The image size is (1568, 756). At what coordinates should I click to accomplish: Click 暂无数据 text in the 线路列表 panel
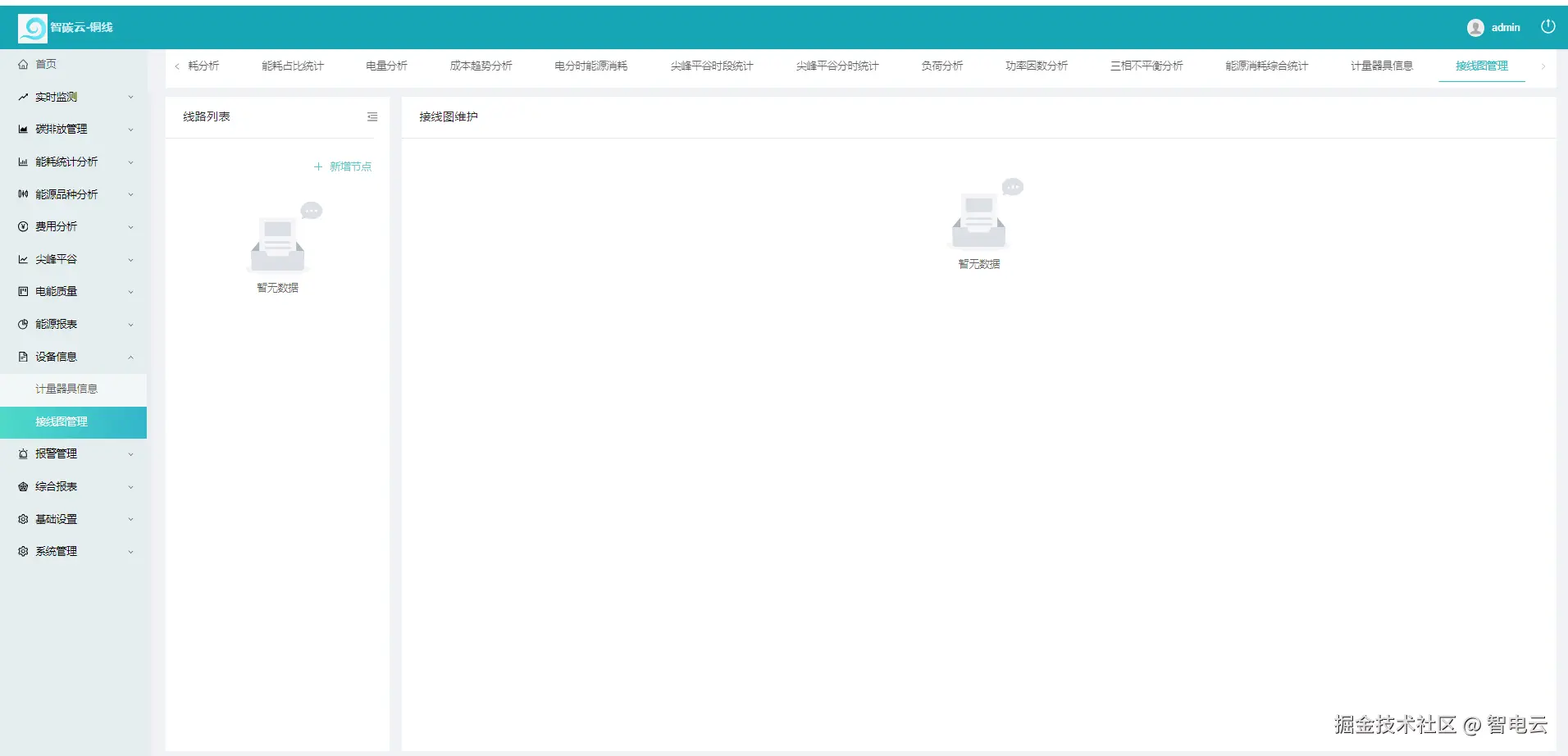click(277, 288)
